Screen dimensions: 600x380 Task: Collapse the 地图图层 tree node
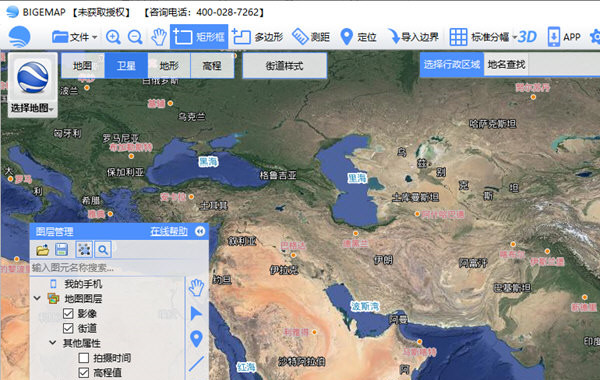click(x=37, y=298)
